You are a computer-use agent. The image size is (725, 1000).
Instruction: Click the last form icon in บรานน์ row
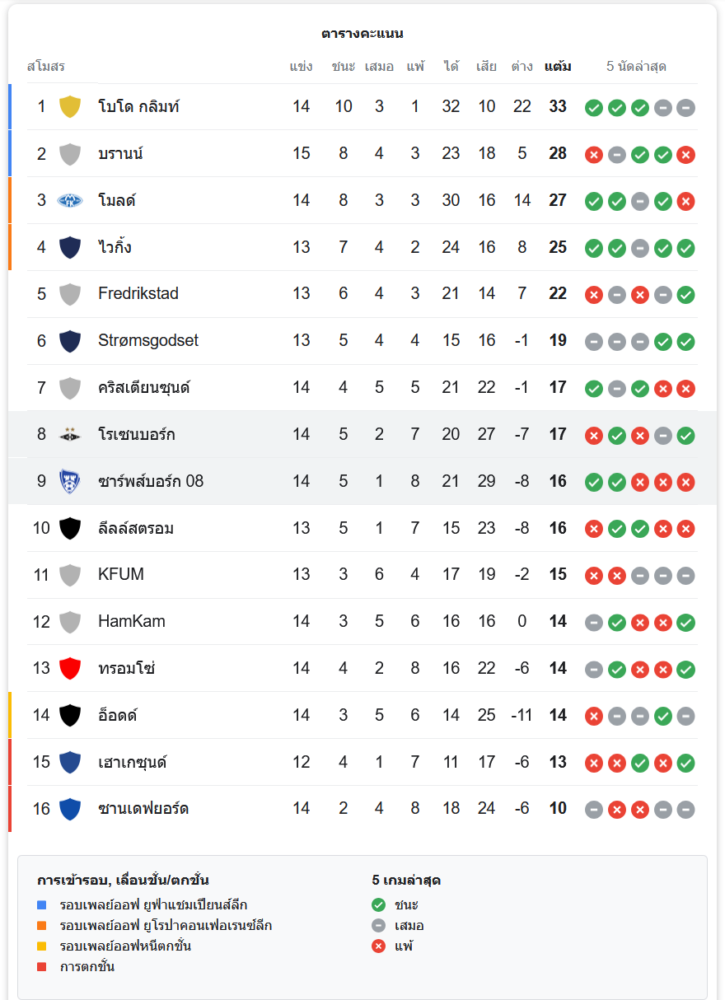[x=685, y=154]
